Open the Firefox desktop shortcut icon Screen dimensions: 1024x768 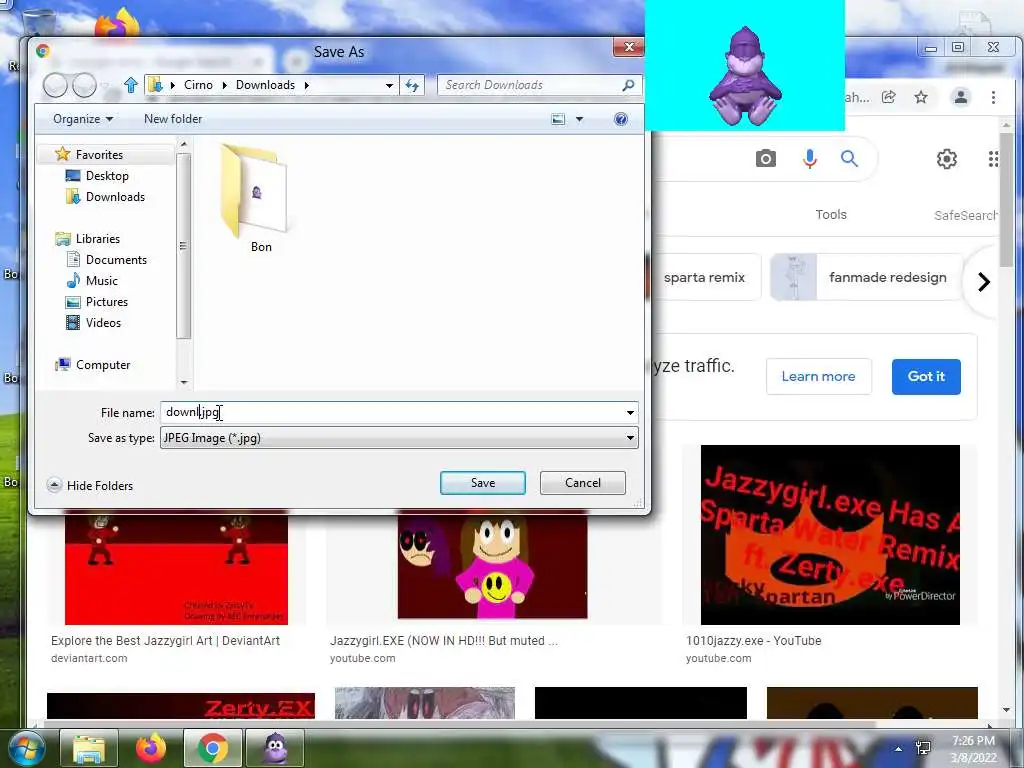tap(118, 25)
